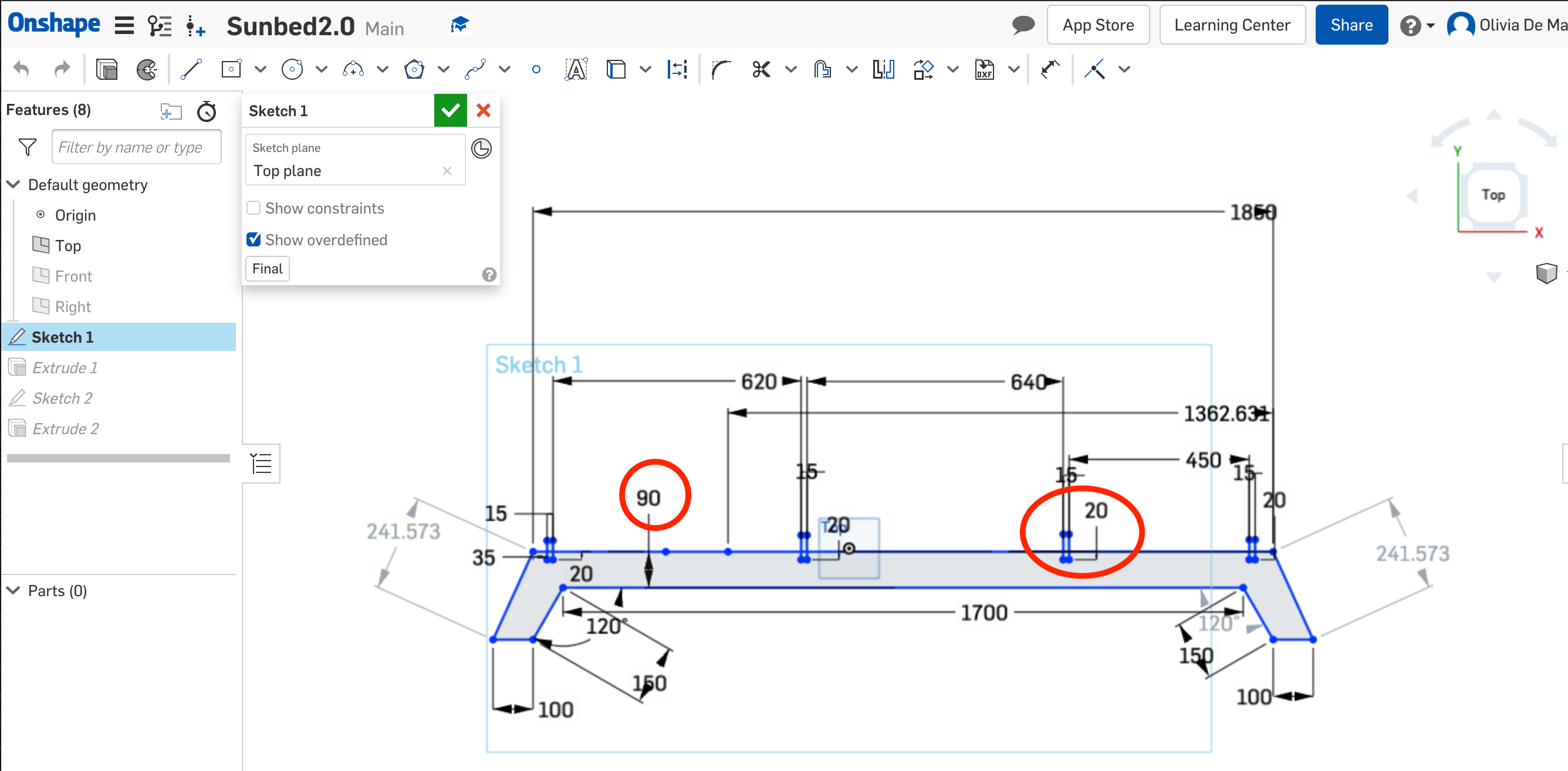This screenshot has height=771, width=1568.
Task: Enable Show overdefined checkbox
Action: tap(255, 238)
